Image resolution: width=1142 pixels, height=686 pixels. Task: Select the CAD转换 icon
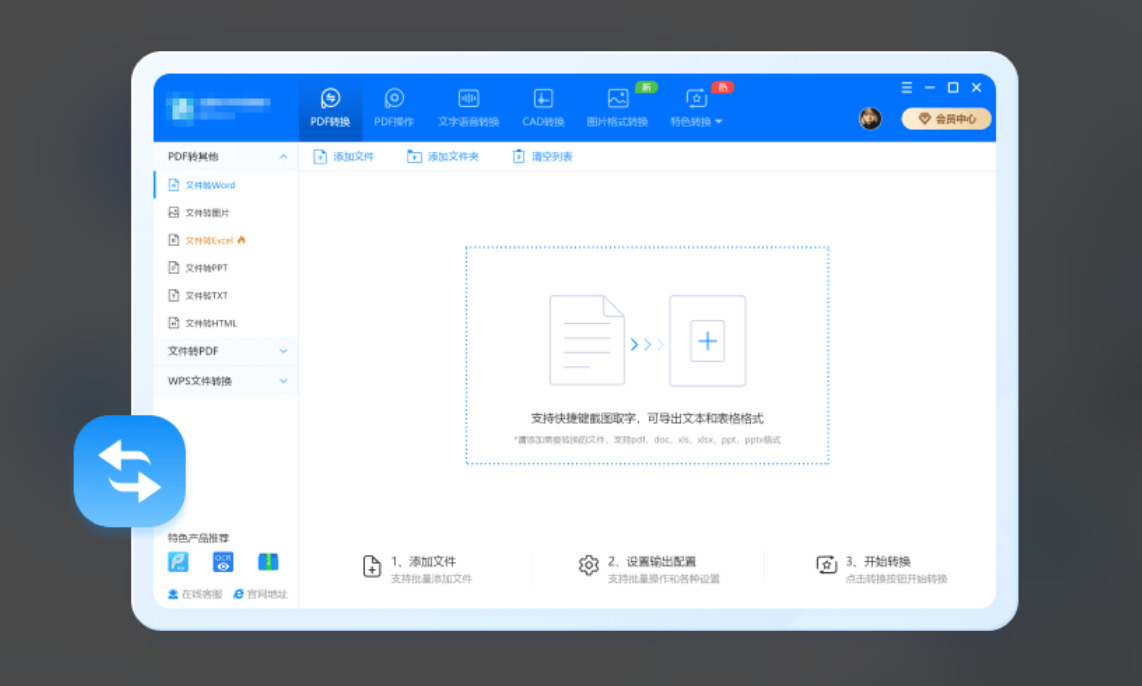(x=543, y=98)
